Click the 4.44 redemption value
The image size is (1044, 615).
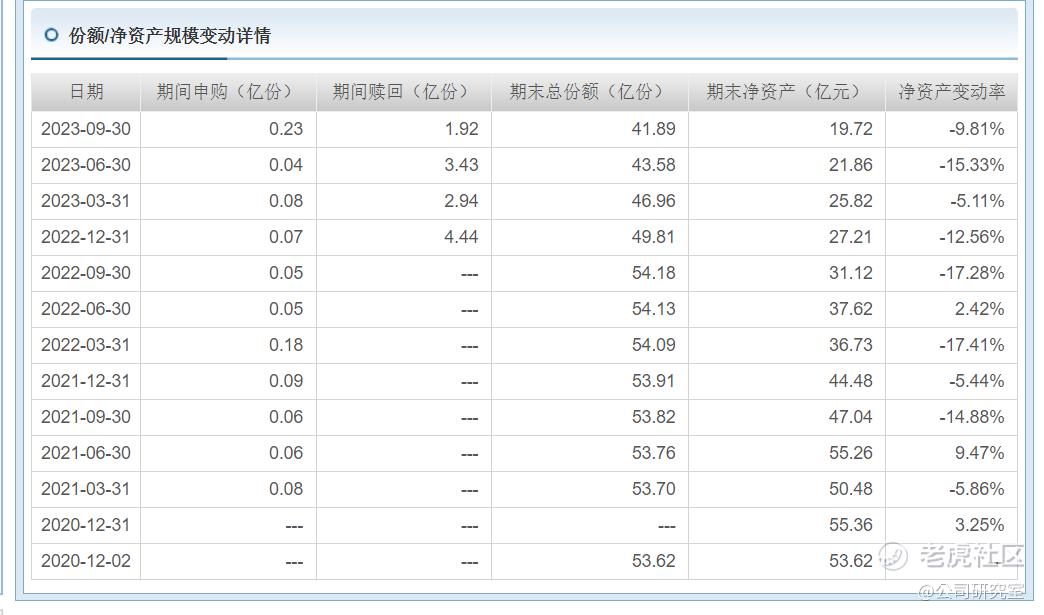pyautogui.click(x=461, y=237)
